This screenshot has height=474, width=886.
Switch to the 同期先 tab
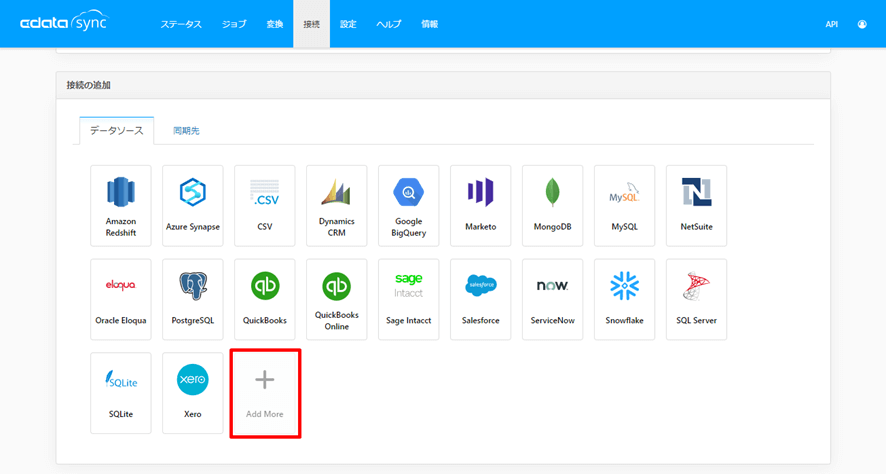[186, 131]
